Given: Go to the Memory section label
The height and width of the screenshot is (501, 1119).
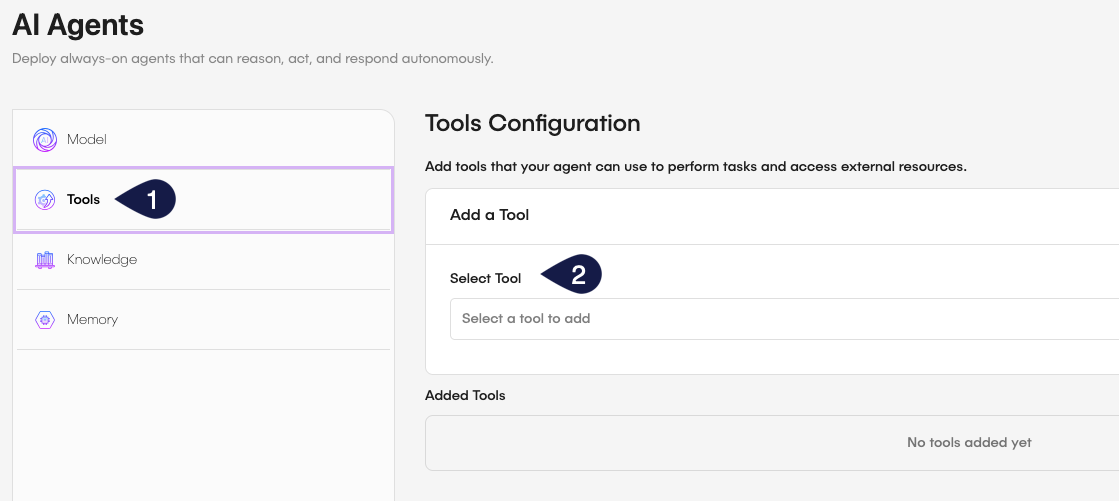Looking at the screenshot, I should tap(92, 320).
